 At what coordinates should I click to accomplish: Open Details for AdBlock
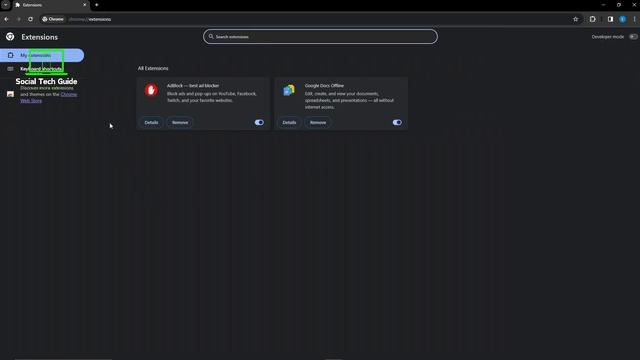pos(151,122)
